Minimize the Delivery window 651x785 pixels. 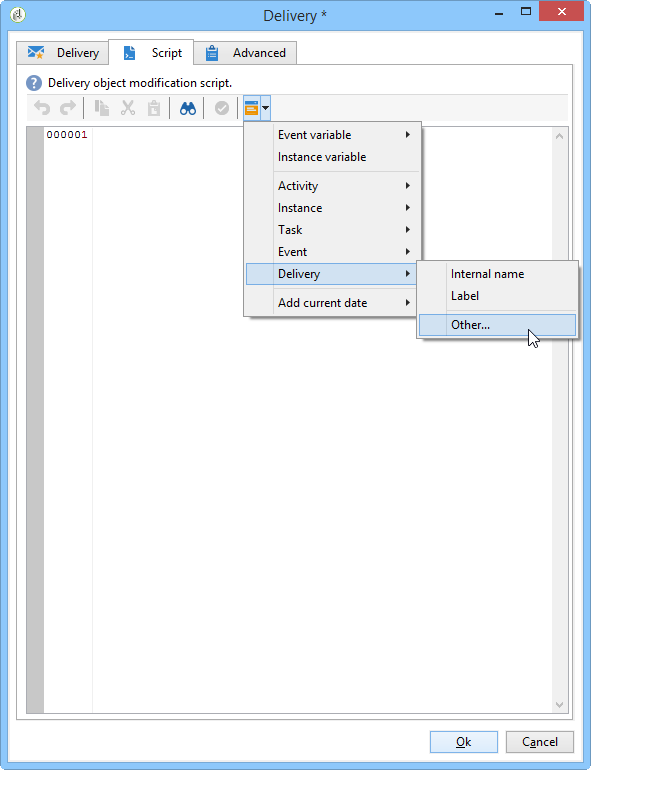click(x=499, y=12)
